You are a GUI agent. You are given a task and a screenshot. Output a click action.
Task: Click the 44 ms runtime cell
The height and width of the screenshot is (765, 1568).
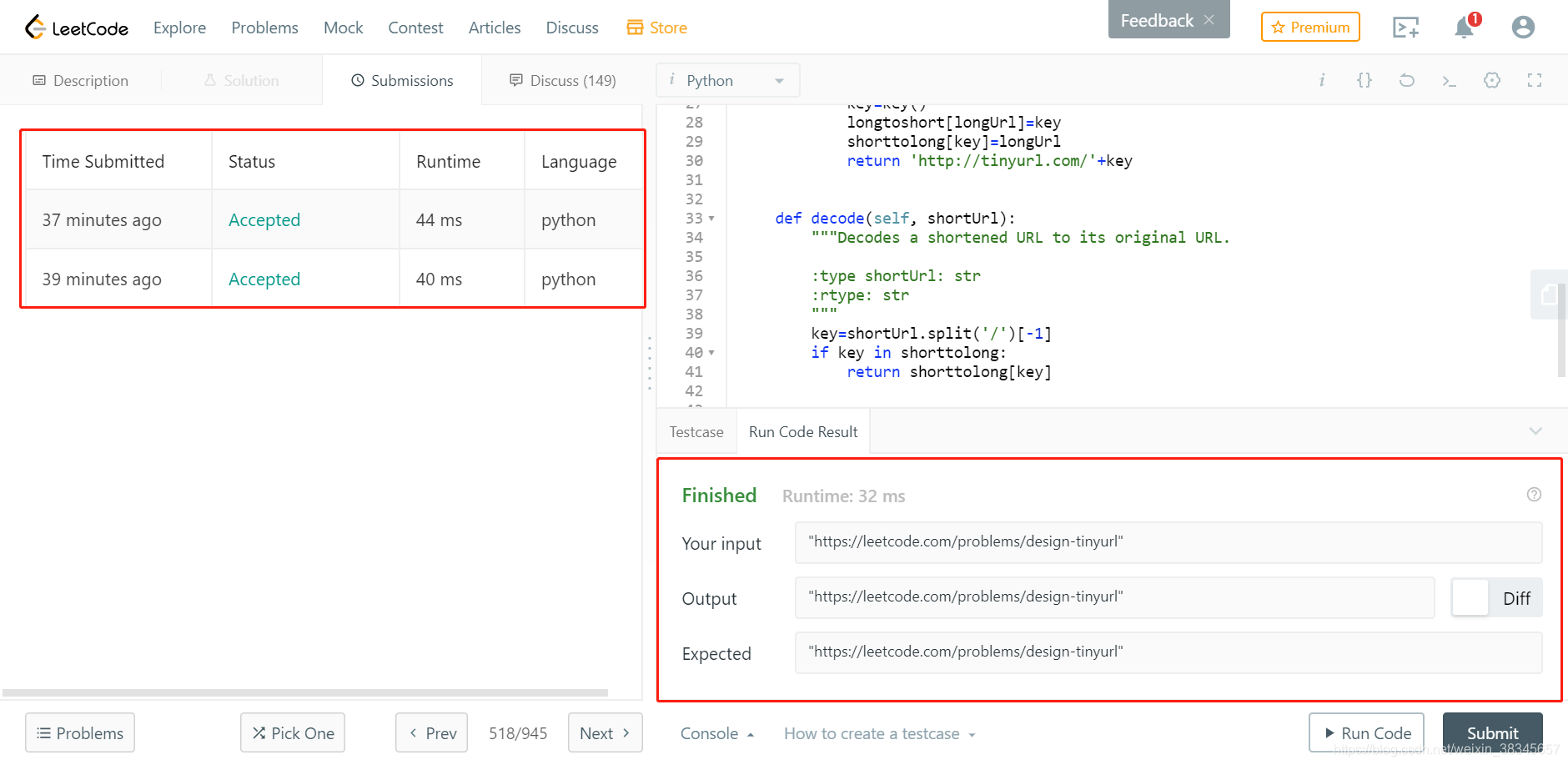pyautogui.click(x=462, y=219)
